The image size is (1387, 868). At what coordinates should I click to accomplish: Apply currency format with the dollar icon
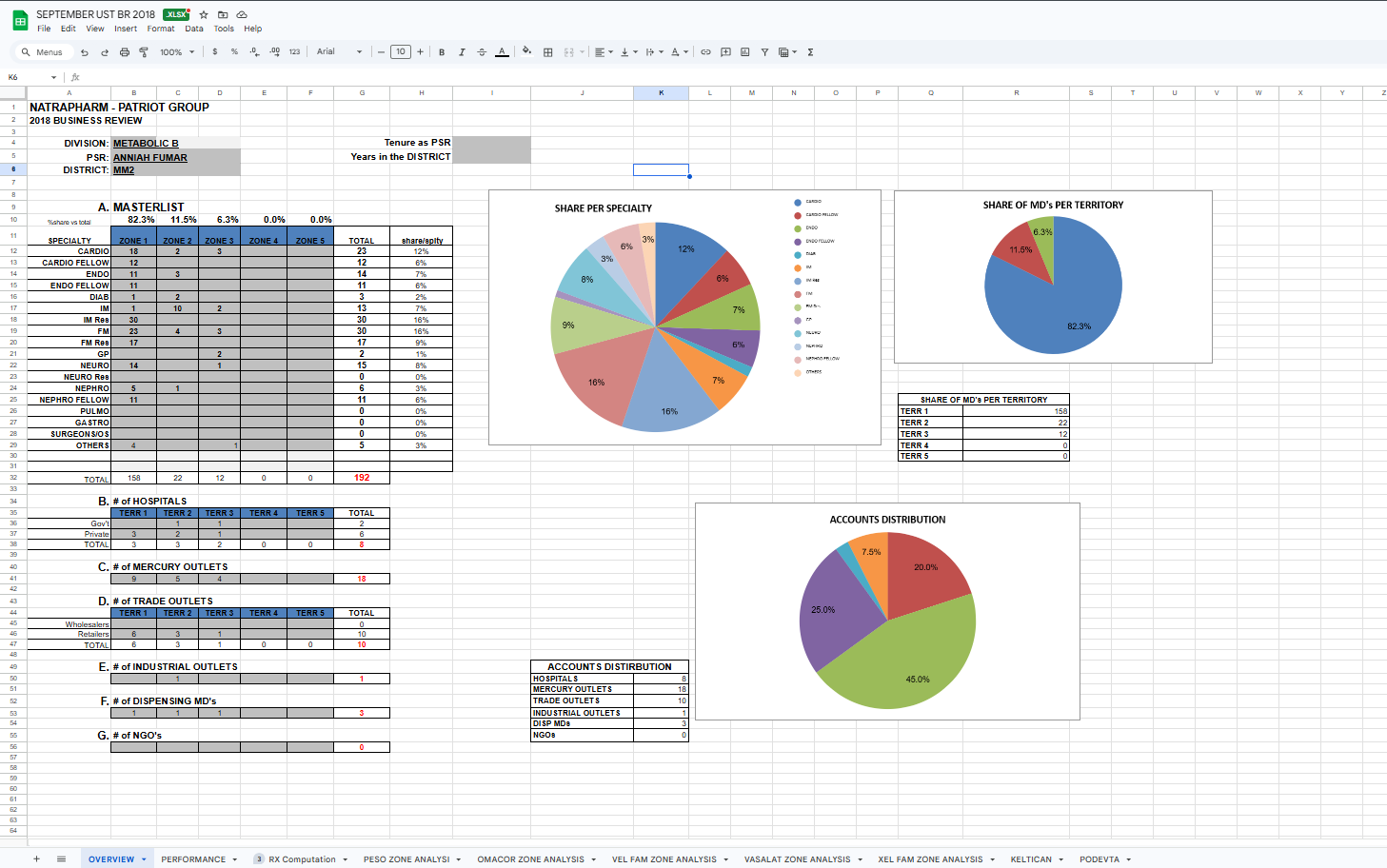pos(215,52)
